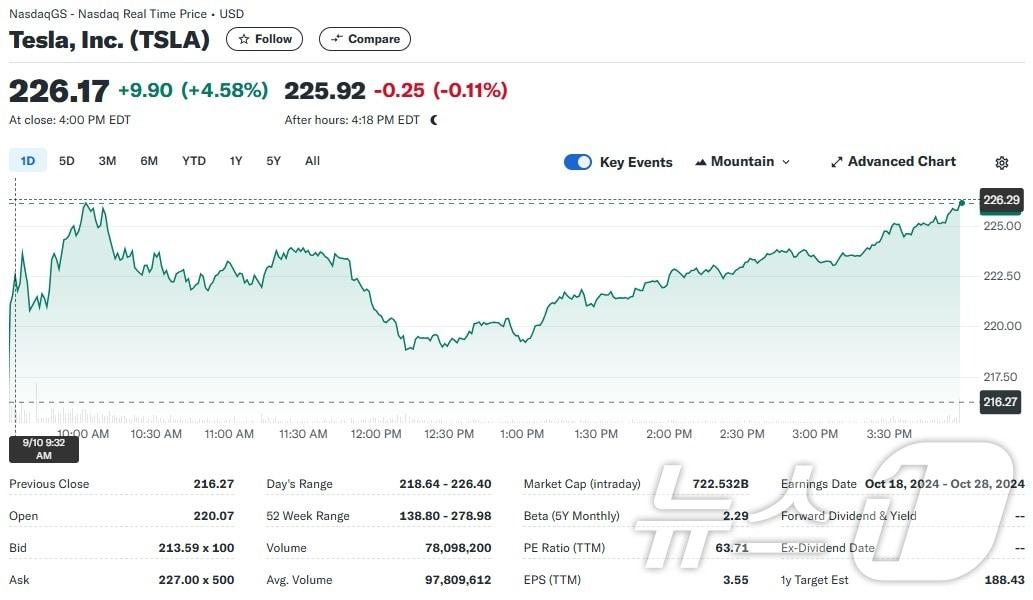
Task: Click the chart settings gear icon
Action: 1002,163
